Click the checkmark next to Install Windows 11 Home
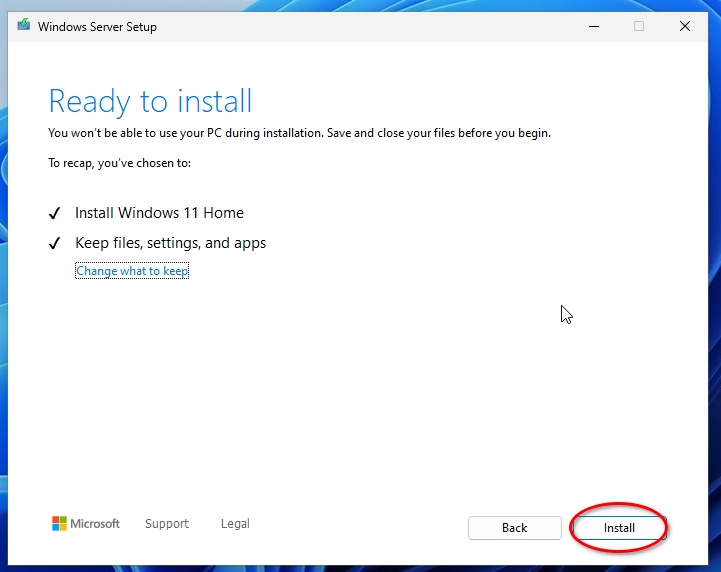The image size is (721, 572). 54,213
